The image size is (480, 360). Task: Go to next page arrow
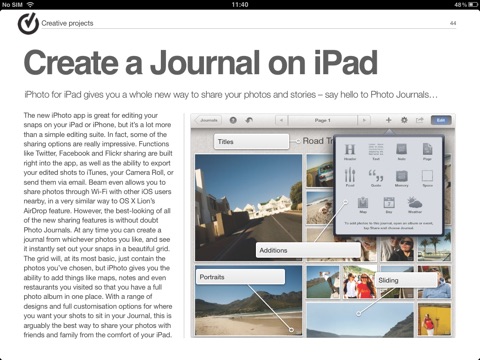coord(364,120)
